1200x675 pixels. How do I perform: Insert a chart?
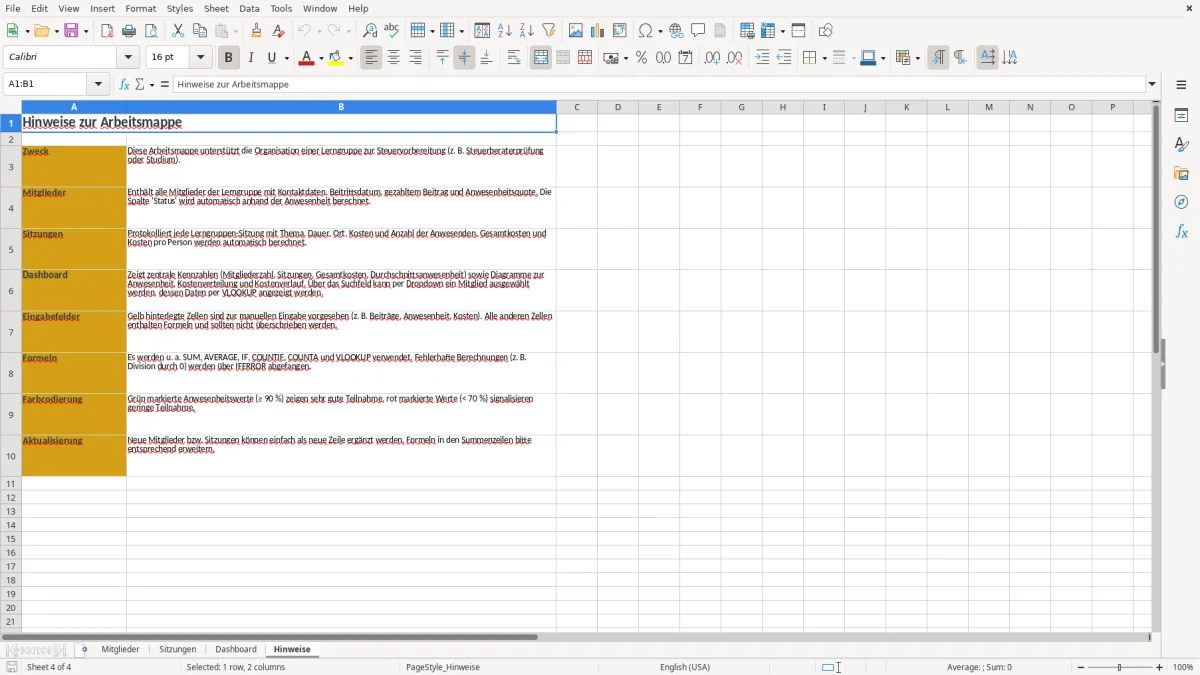coord(598,31)
